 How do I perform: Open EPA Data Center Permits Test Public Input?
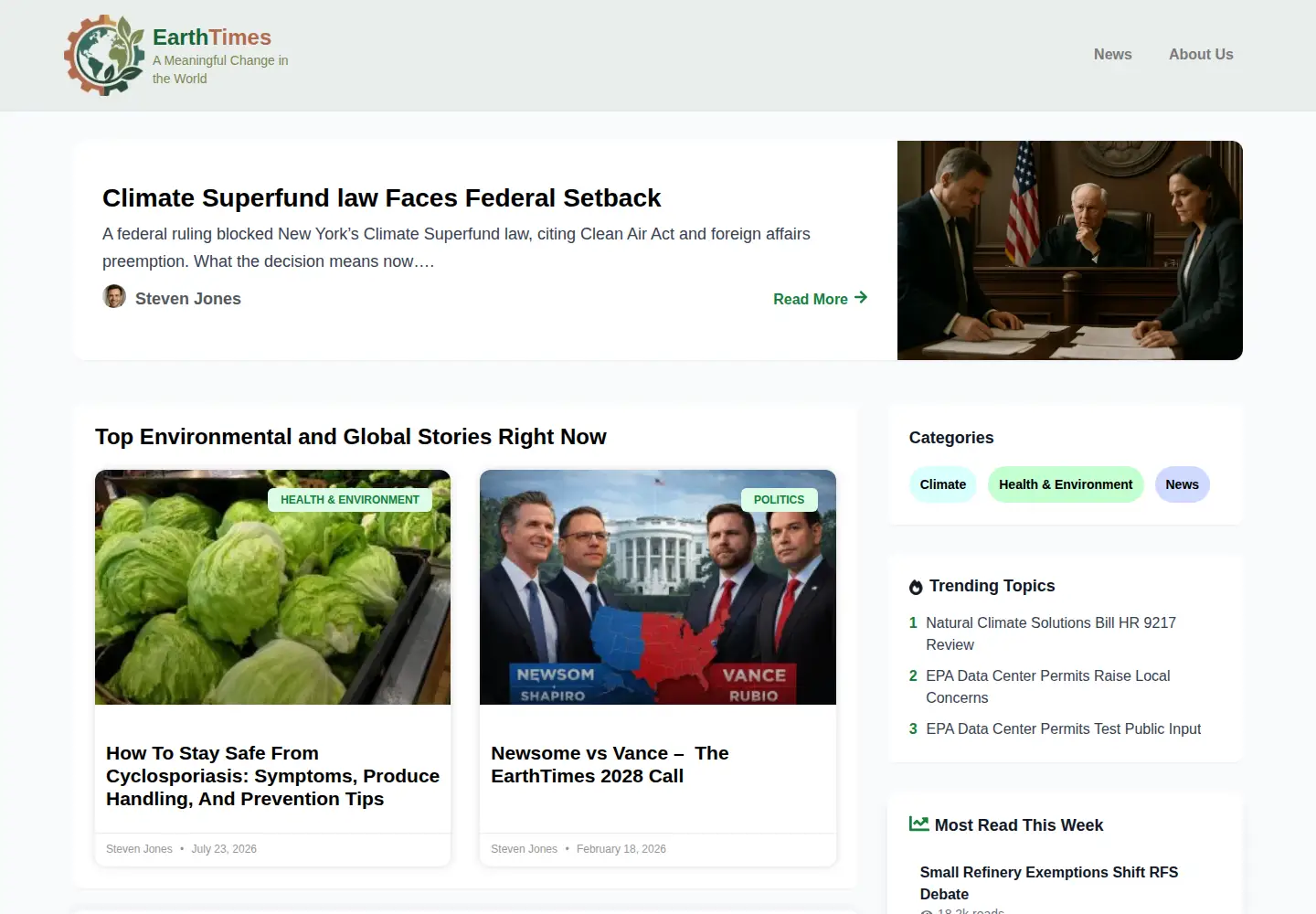[1063, 728]
